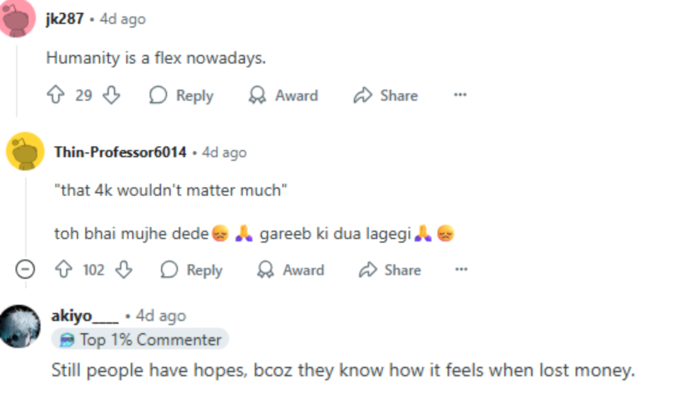The height and width of the screenshot is (394, 700).
Task: Click the Top 1% Commenter badge
Action: tap(140, 340)
